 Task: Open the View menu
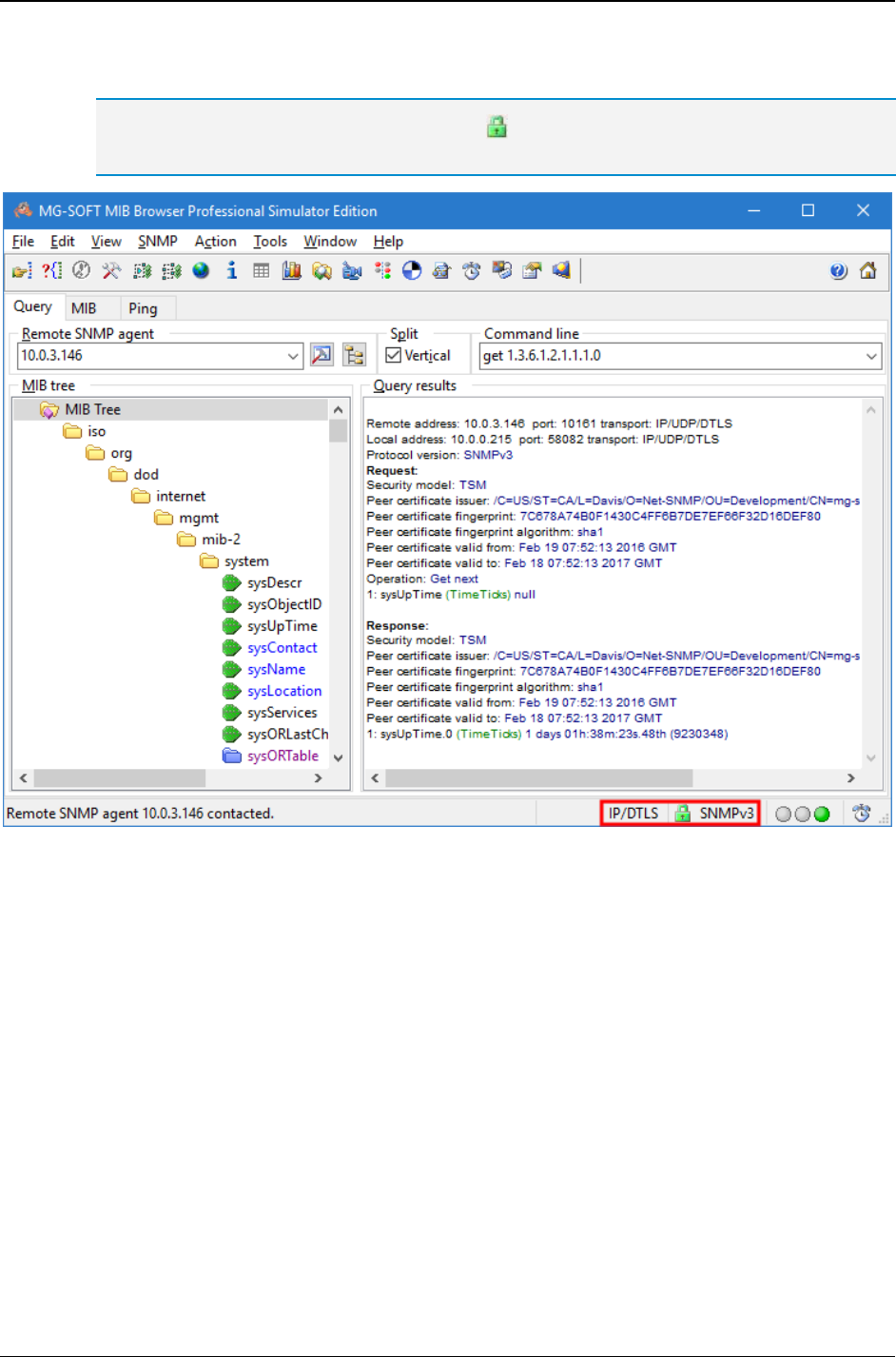[x=107, y=242]
